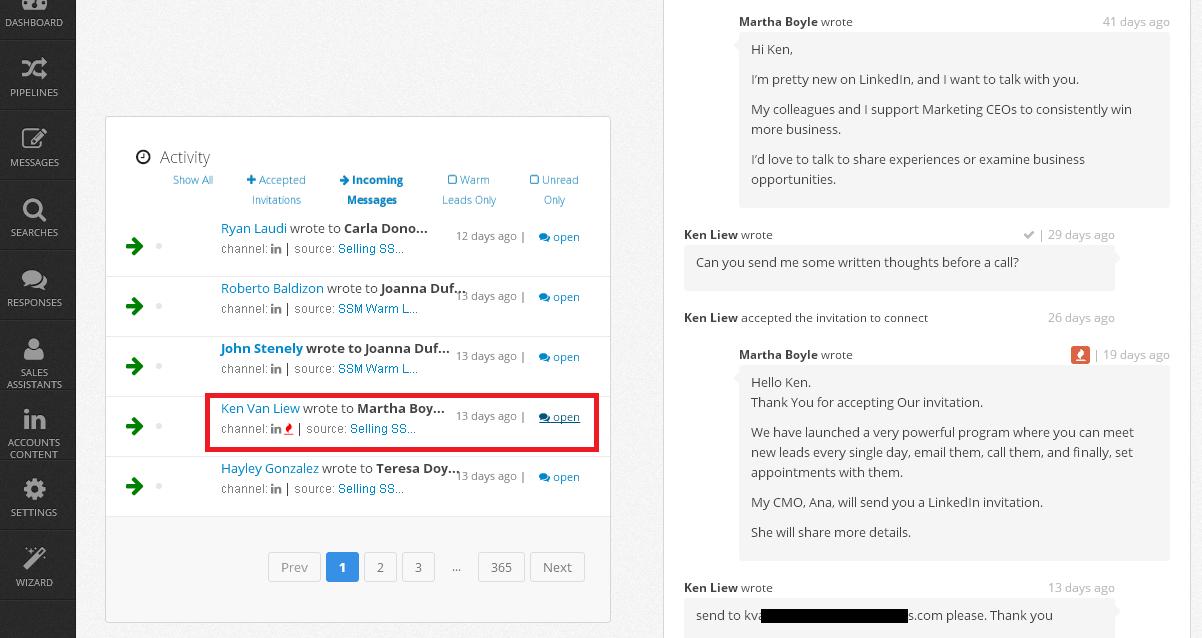Open Selling SS source in Hayley Gonzalez row
Image resolution: width=1202 pixels, height=638 pixels.
371,489
